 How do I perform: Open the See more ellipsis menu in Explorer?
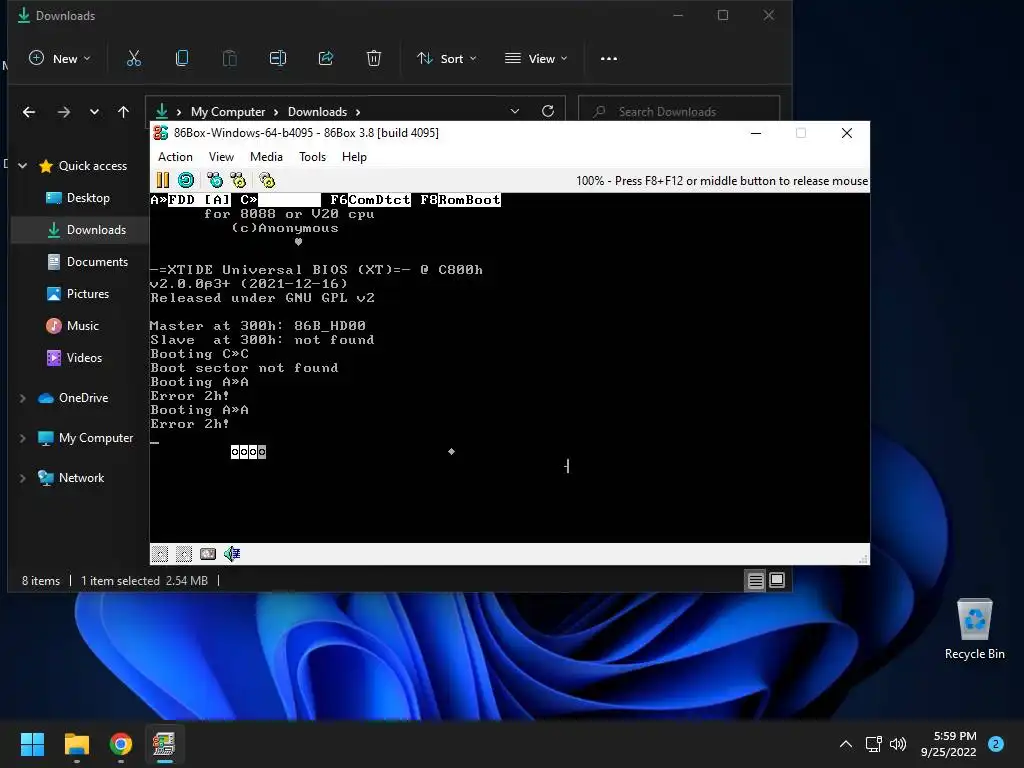point(609,59)
